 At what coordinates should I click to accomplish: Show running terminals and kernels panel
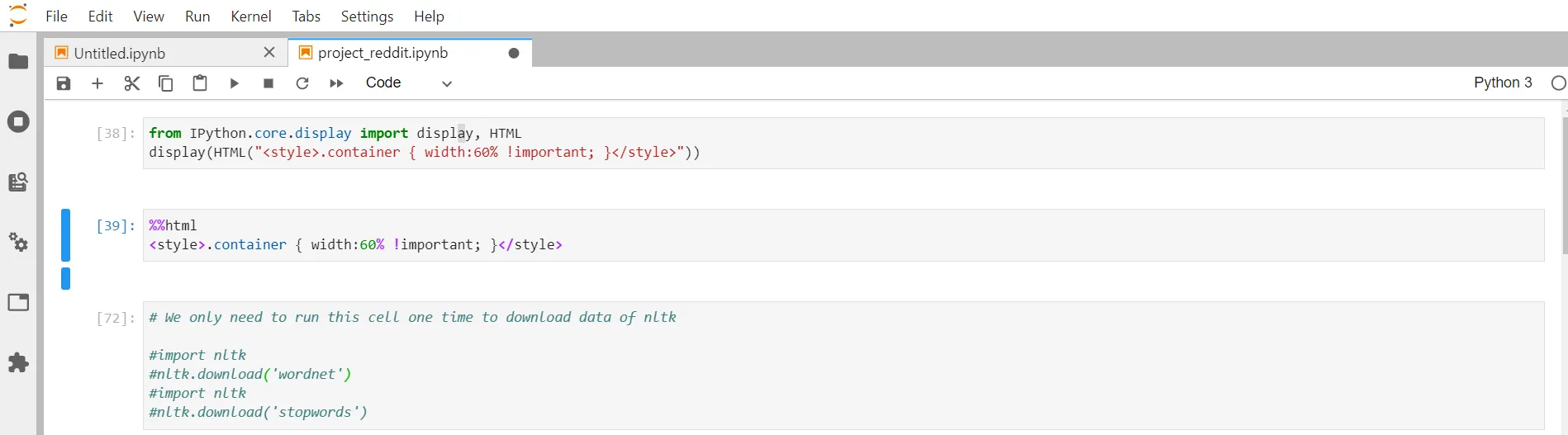(x=18, y=122)
